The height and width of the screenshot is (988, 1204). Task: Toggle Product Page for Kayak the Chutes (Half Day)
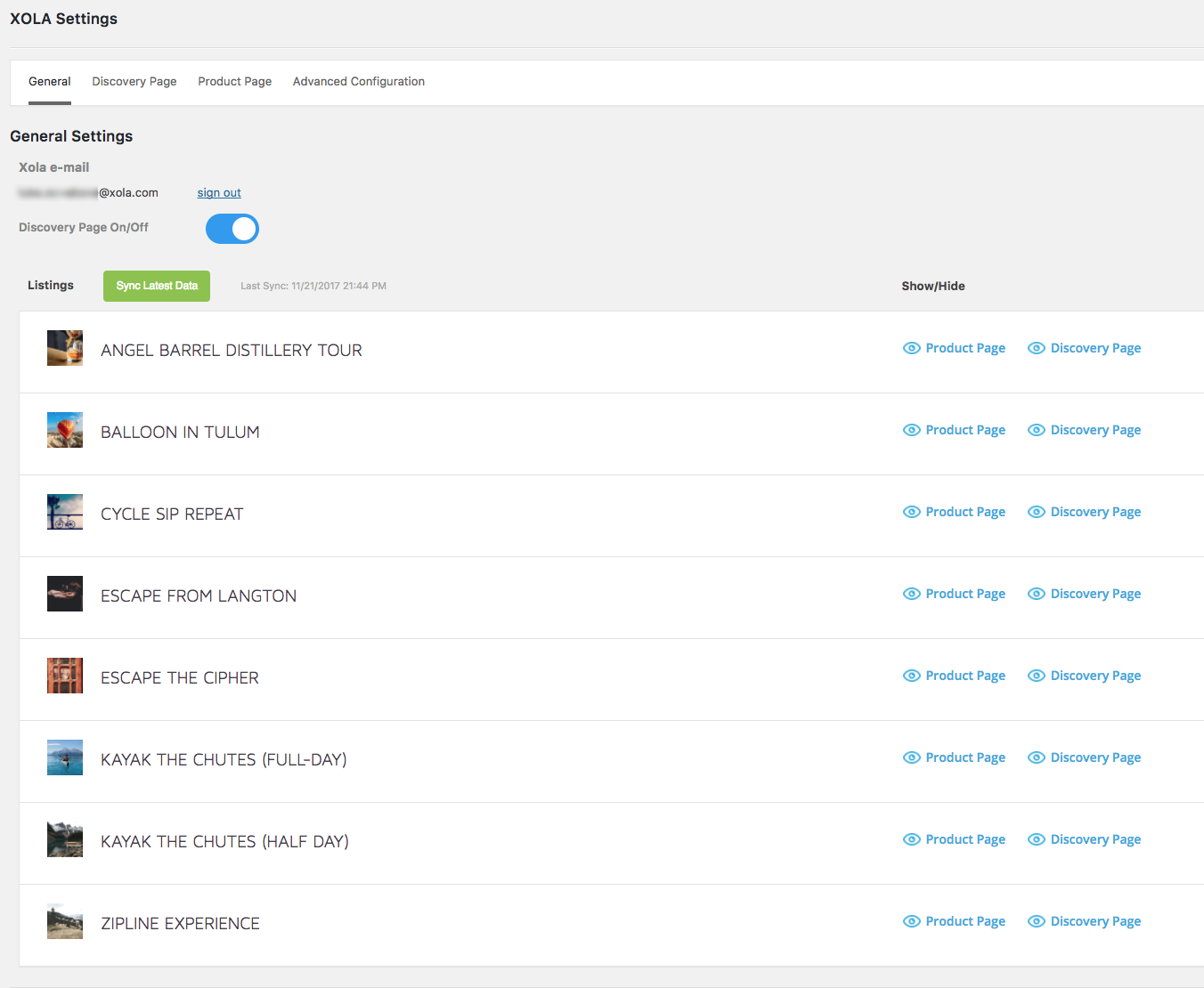[x=954, y=839]
